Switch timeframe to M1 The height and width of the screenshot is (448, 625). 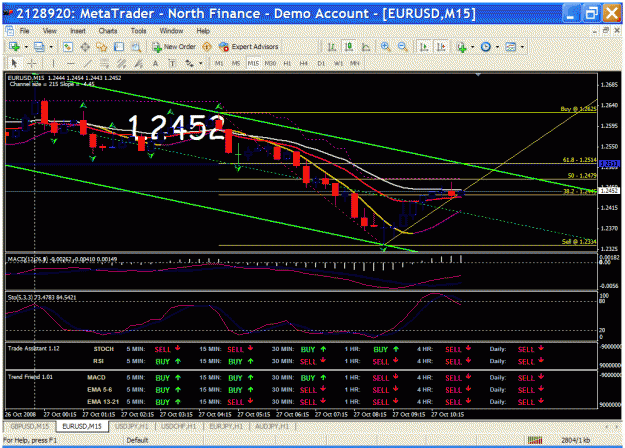tap(219, 63)
